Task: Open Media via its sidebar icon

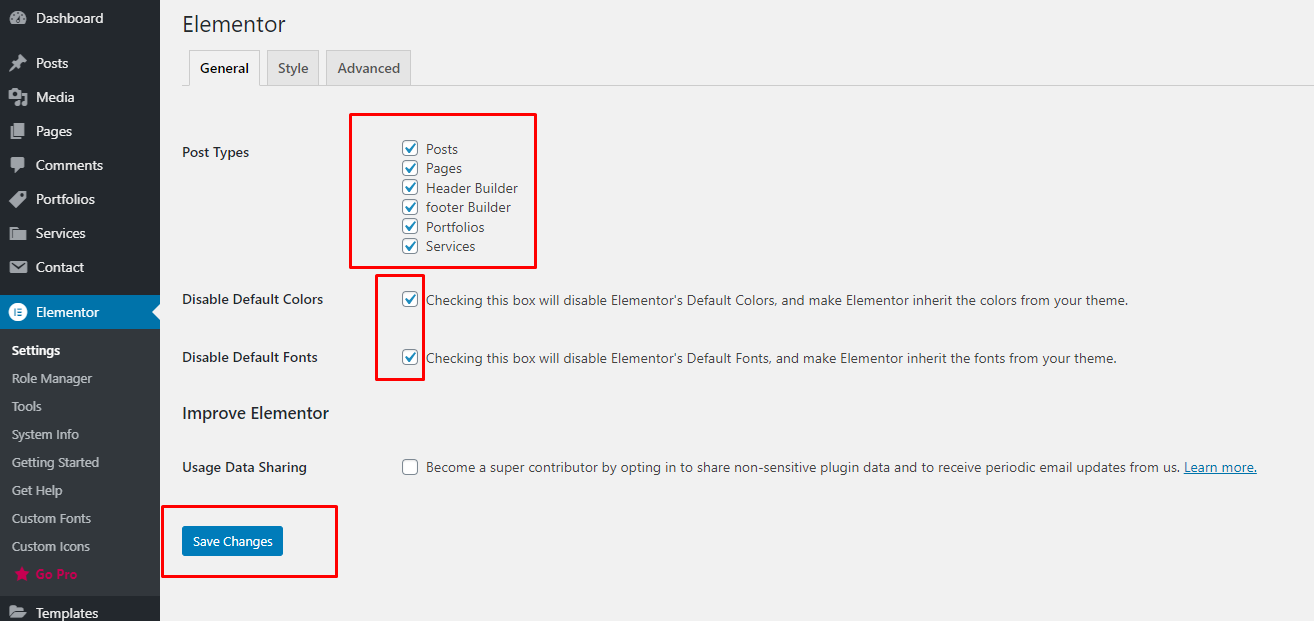Action: 18,97
